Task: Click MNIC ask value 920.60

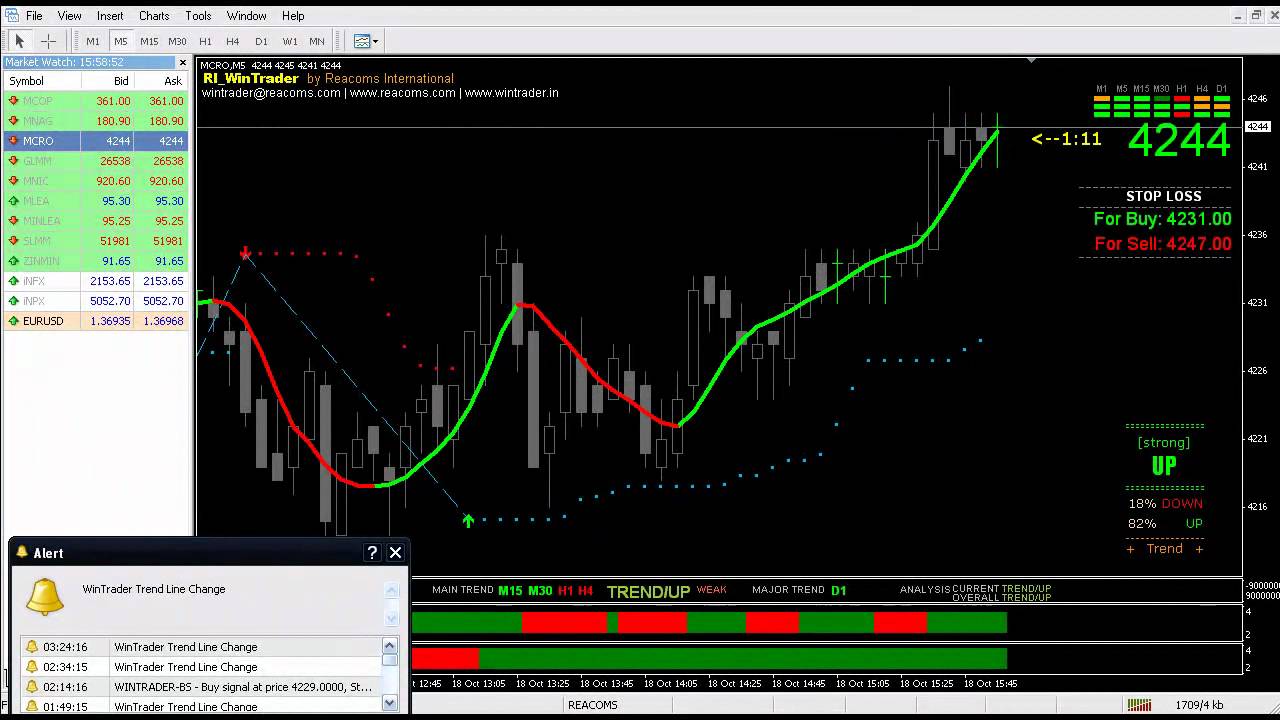Action: (166, 181)
